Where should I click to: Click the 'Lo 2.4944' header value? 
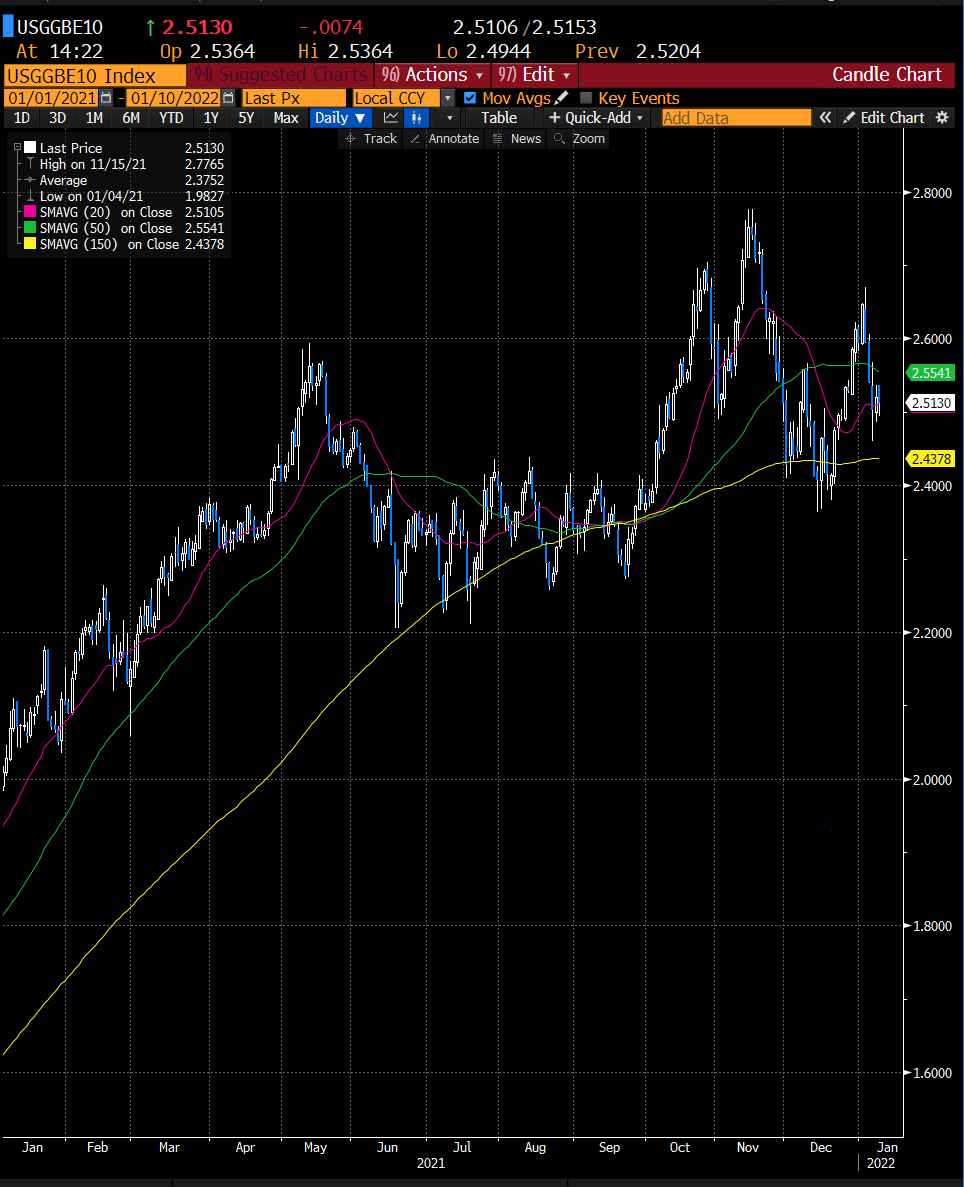(x=484, y=51)
